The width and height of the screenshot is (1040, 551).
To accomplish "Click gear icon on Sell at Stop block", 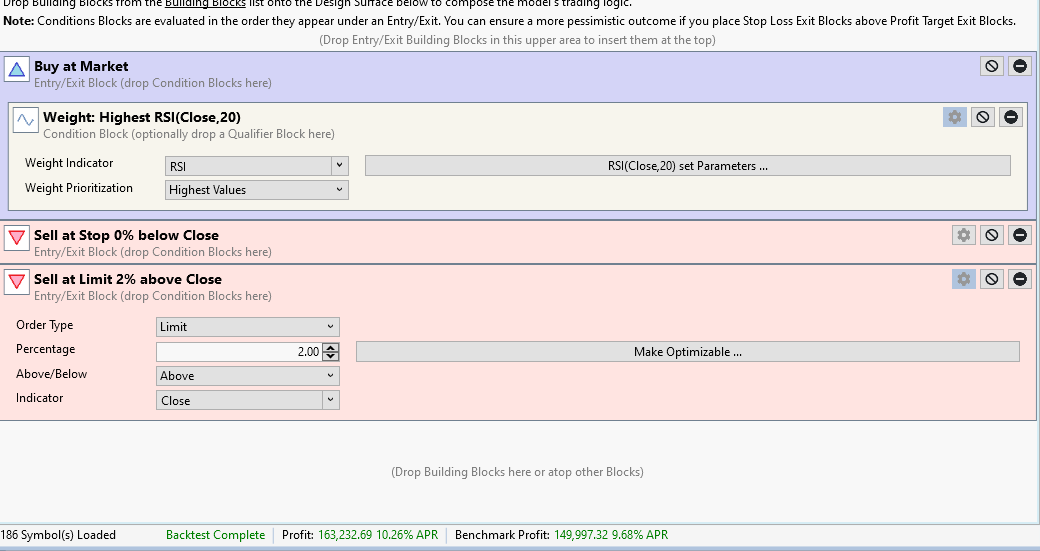I will (963, 235).
